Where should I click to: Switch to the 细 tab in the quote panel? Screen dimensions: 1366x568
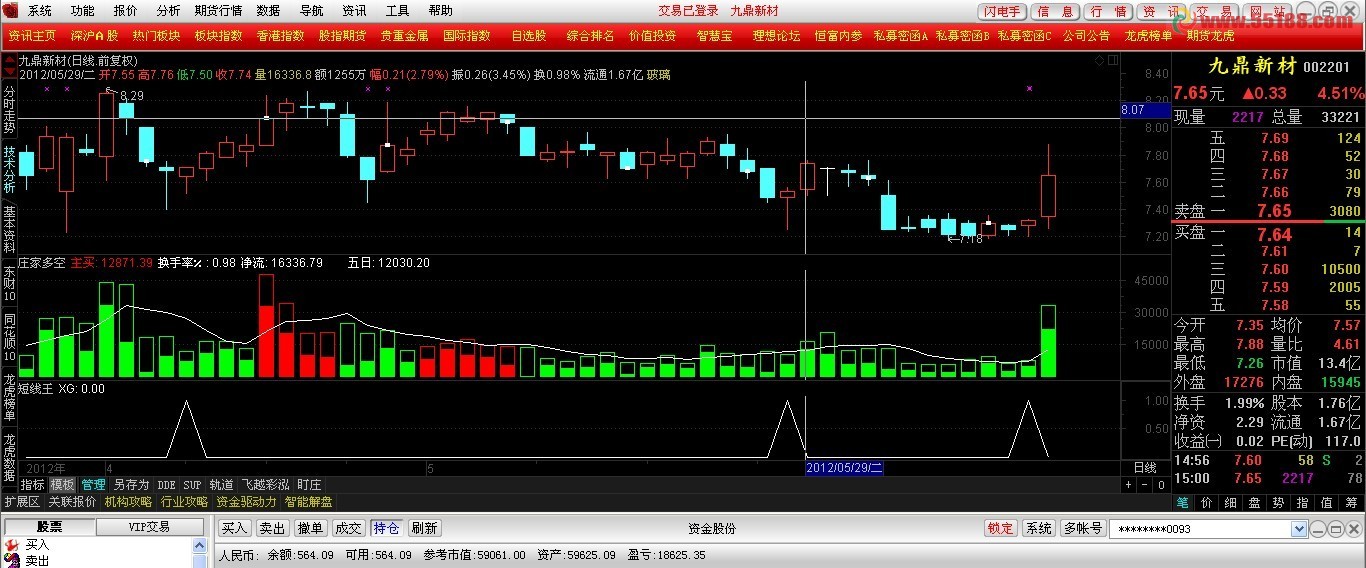tap(1231, 503)
